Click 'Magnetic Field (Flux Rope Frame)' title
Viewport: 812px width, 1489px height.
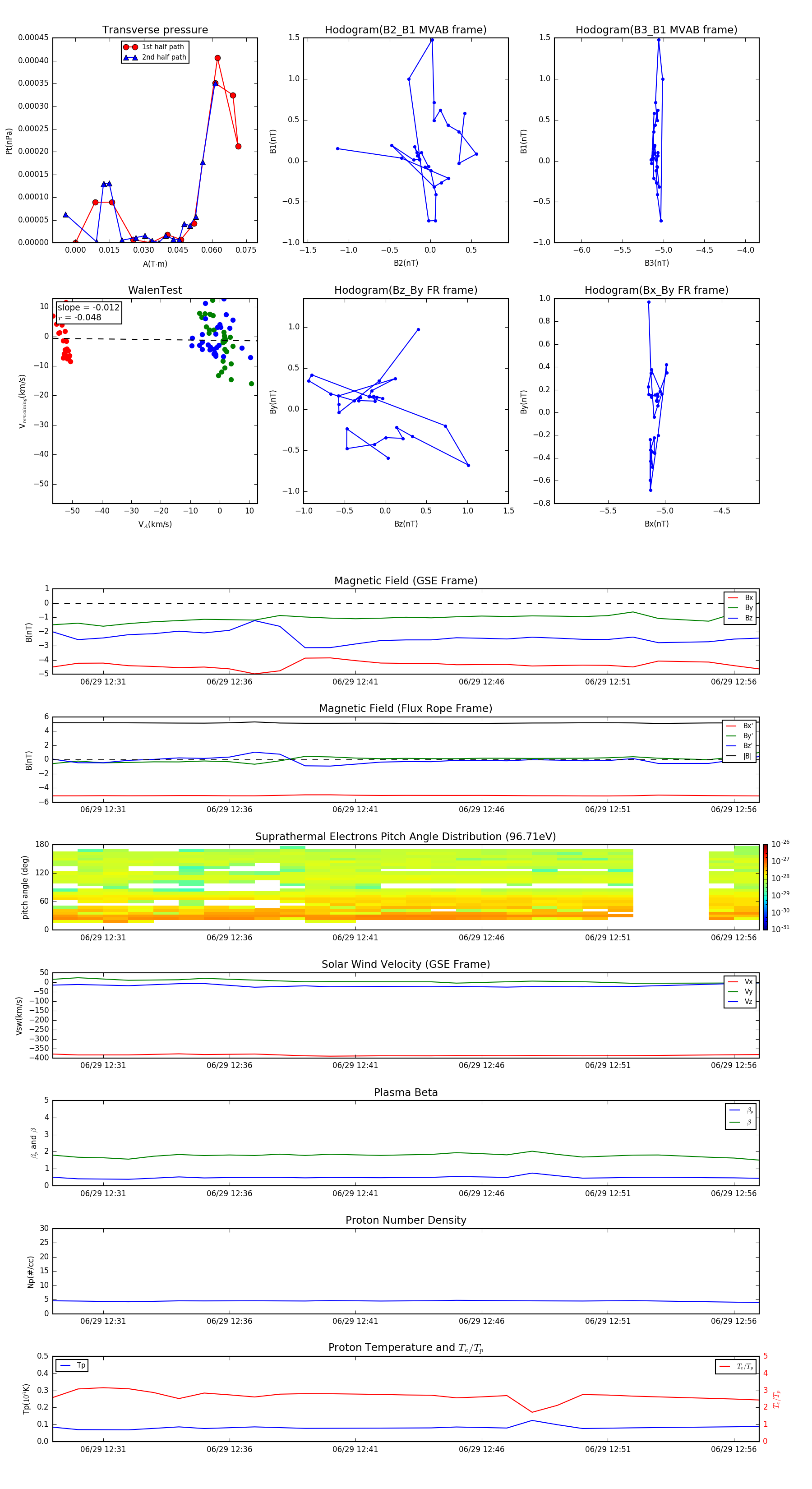pyautogui.click(x=406, y=709)
